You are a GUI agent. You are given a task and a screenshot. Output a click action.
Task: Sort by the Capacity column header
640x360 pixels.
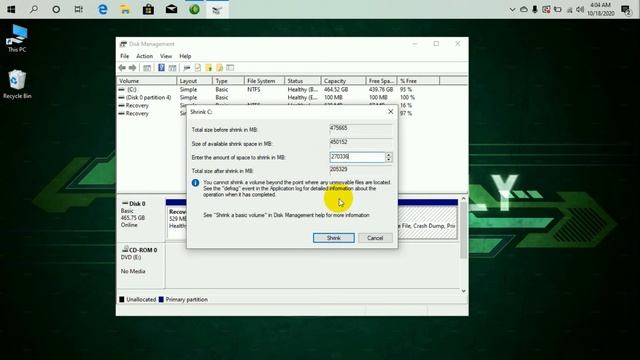tap(343, 81)
